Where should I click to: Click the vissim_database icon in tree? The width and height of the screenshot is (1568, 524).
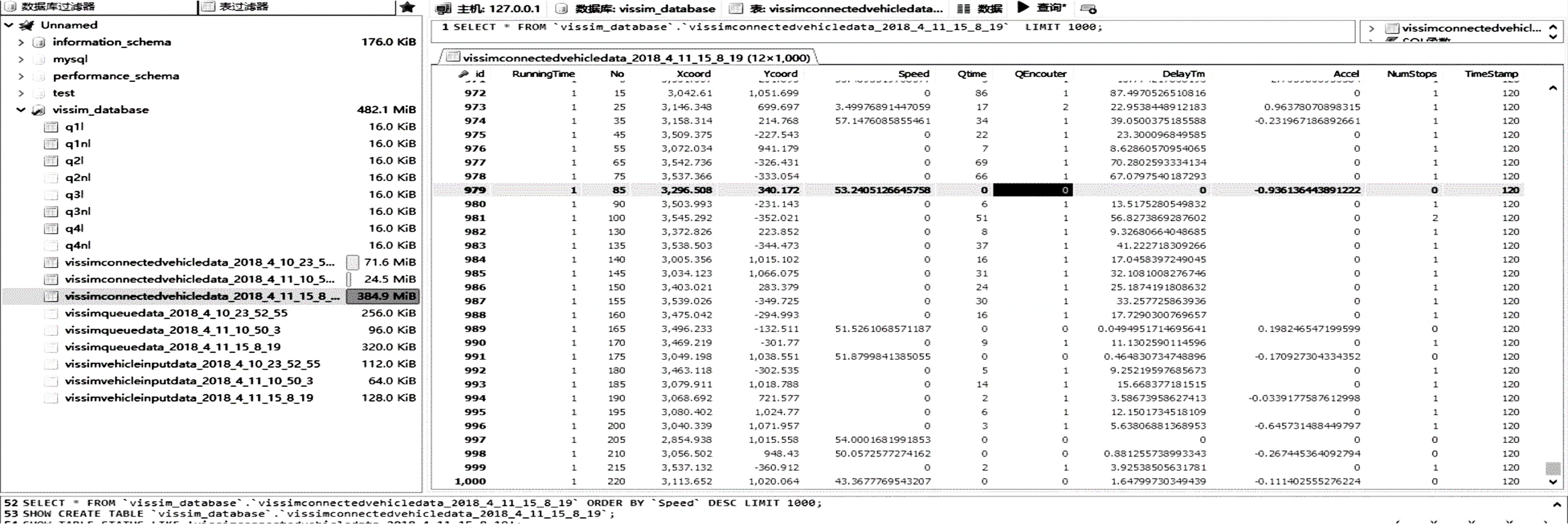(39, 110)
